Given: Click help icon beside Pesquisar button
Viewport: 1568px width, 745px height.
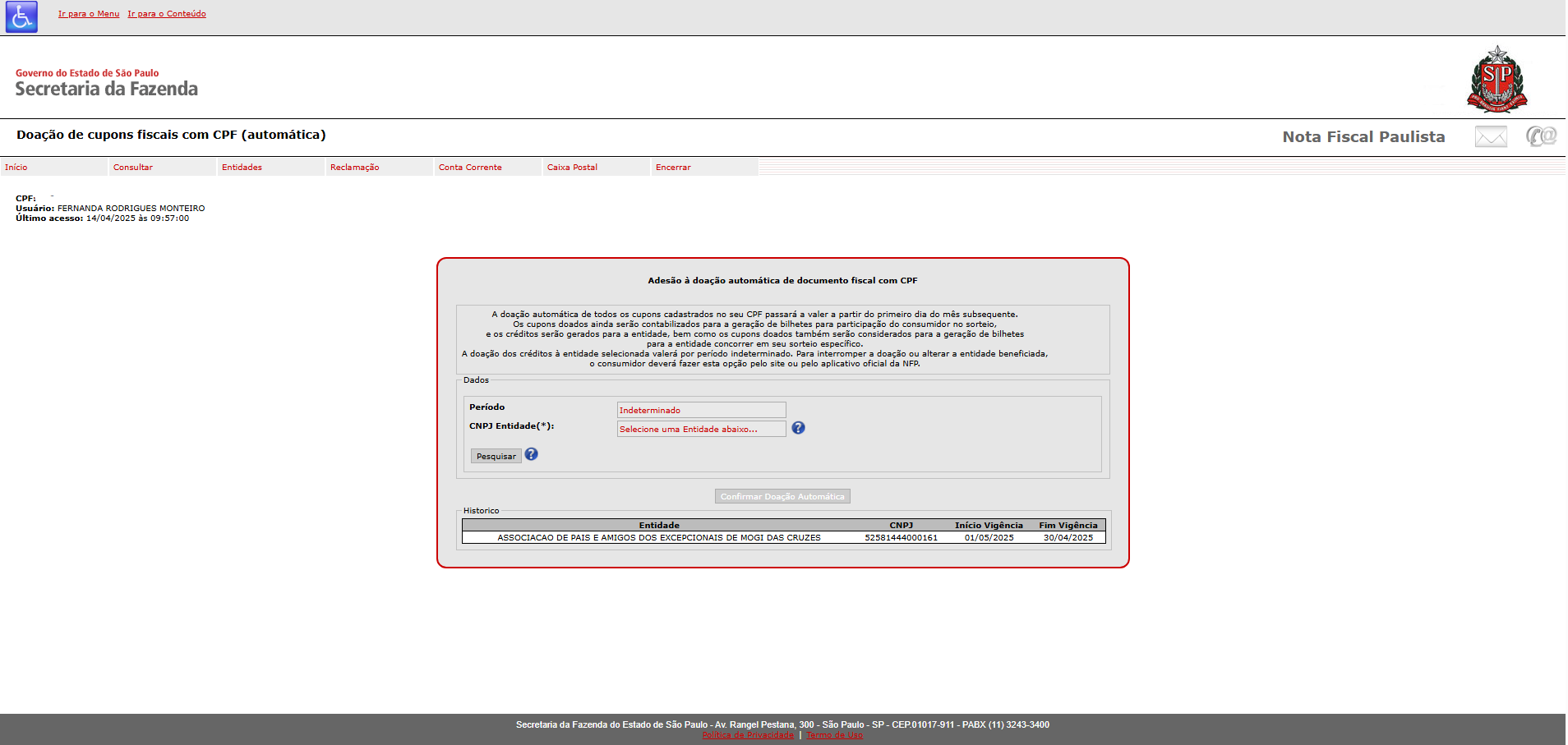Looking at the screenshot, I should [532, 454].
